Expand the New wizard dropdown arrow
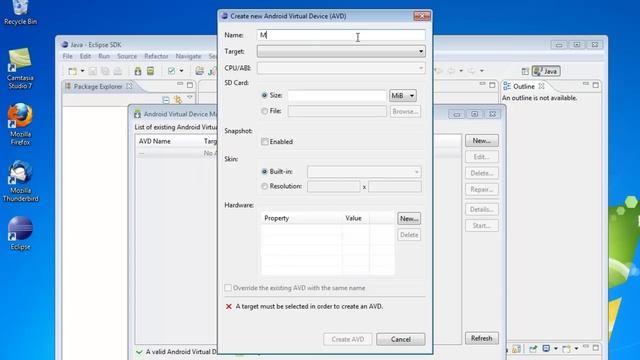Screen dimensions: 640x360 pos(82,71)
